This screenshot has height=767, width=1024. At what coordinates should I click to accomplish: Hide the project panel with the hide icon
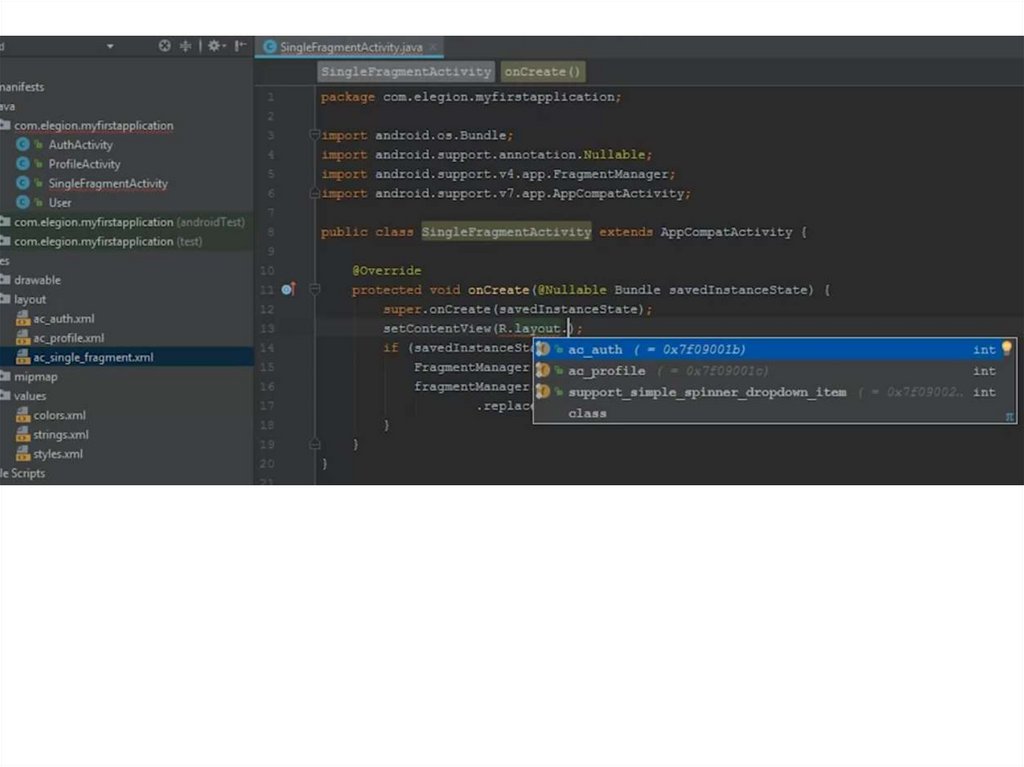tap(240, 46)
